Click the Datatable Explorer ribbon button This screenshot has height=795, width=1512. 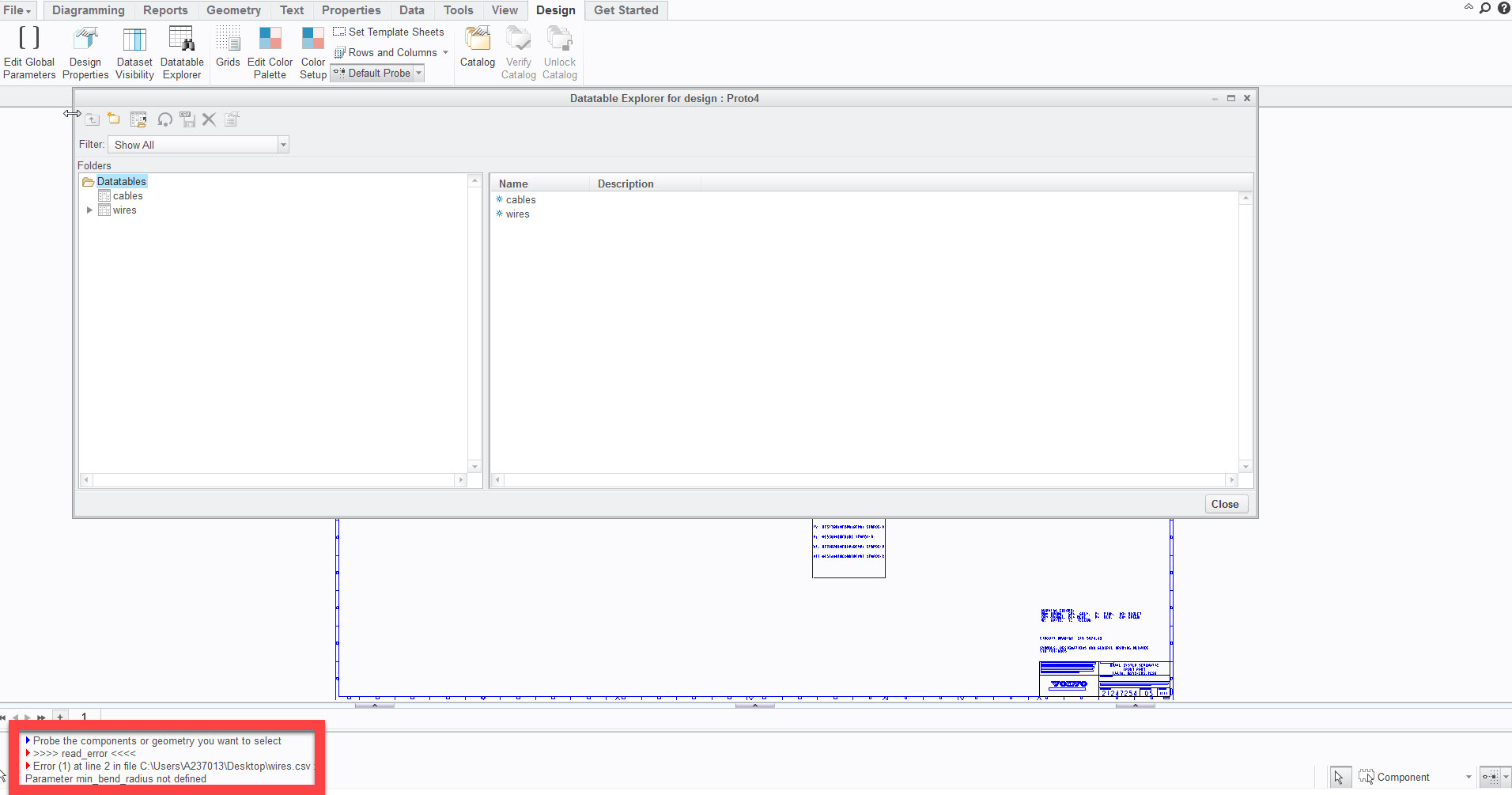coord(182,53)
